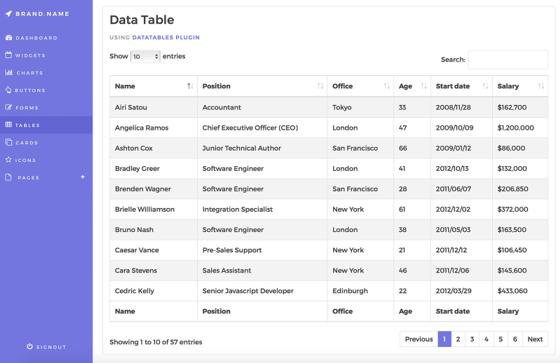Image resolution: width=560 pixels, height=363 pixels.
Task: Click the name cell Brenden Wagner
Action: 154,189
